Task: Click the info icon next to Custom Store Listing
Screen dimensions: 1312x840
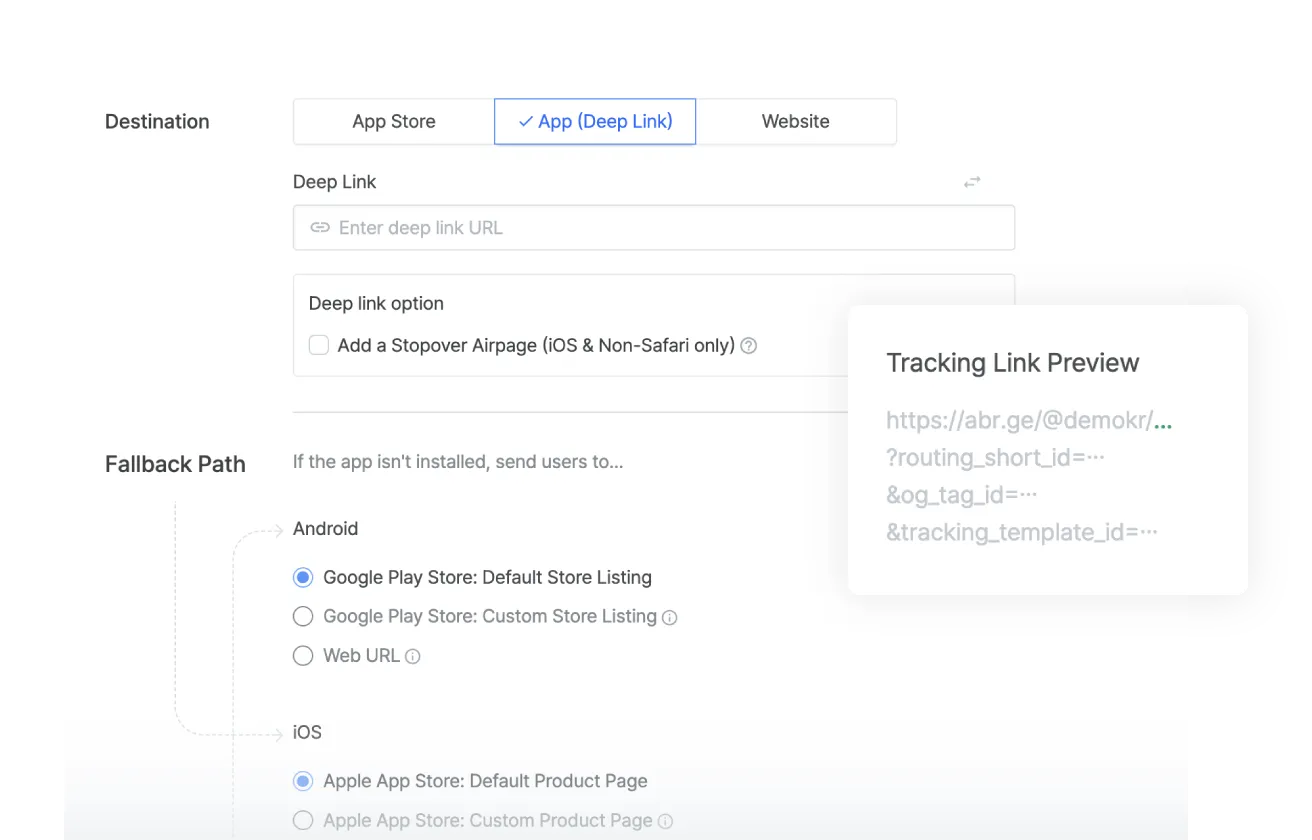Action: click(671, 616)
